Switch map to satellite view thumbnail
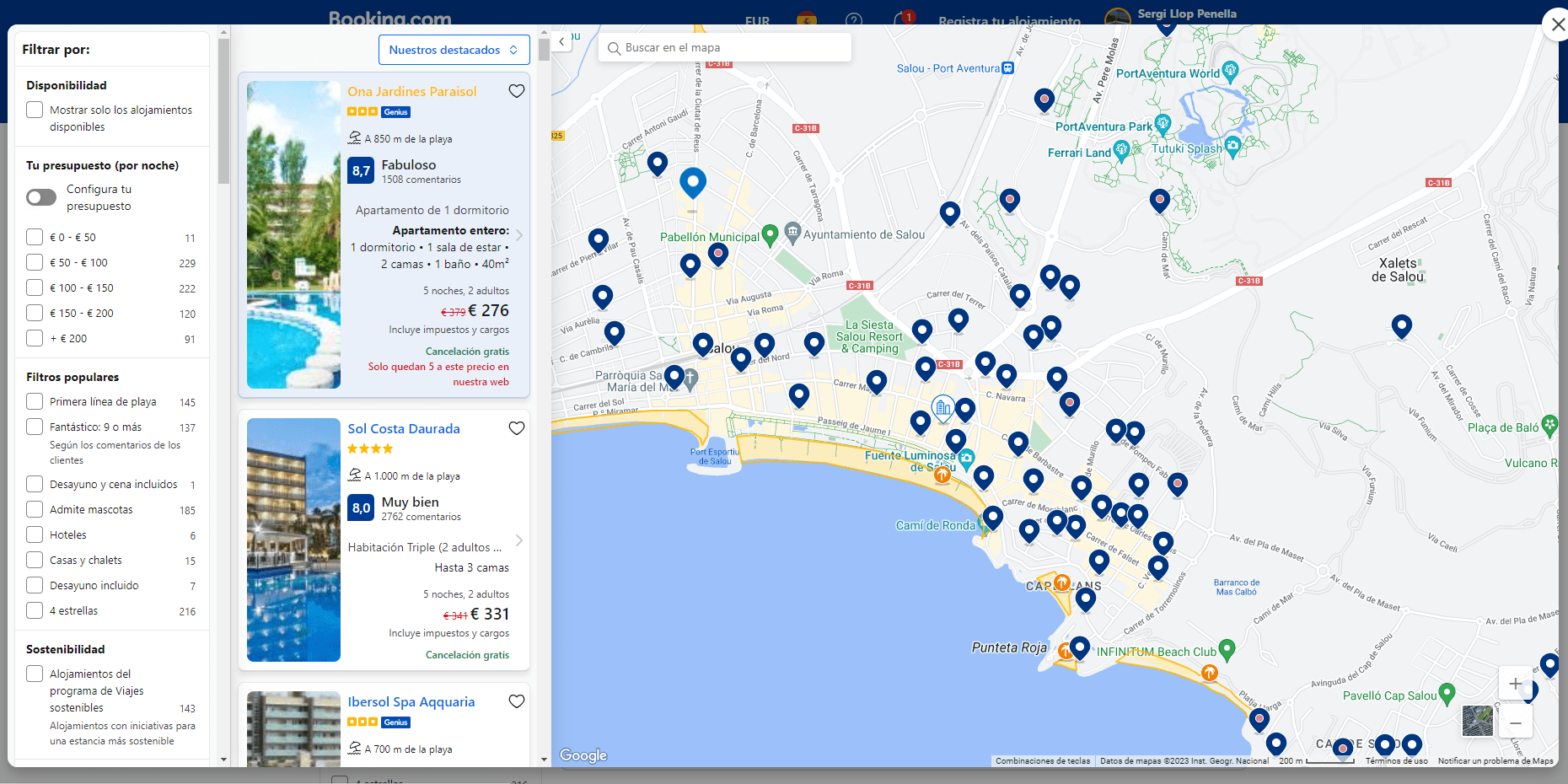 pyautogui.click(x=1477, y=721)
